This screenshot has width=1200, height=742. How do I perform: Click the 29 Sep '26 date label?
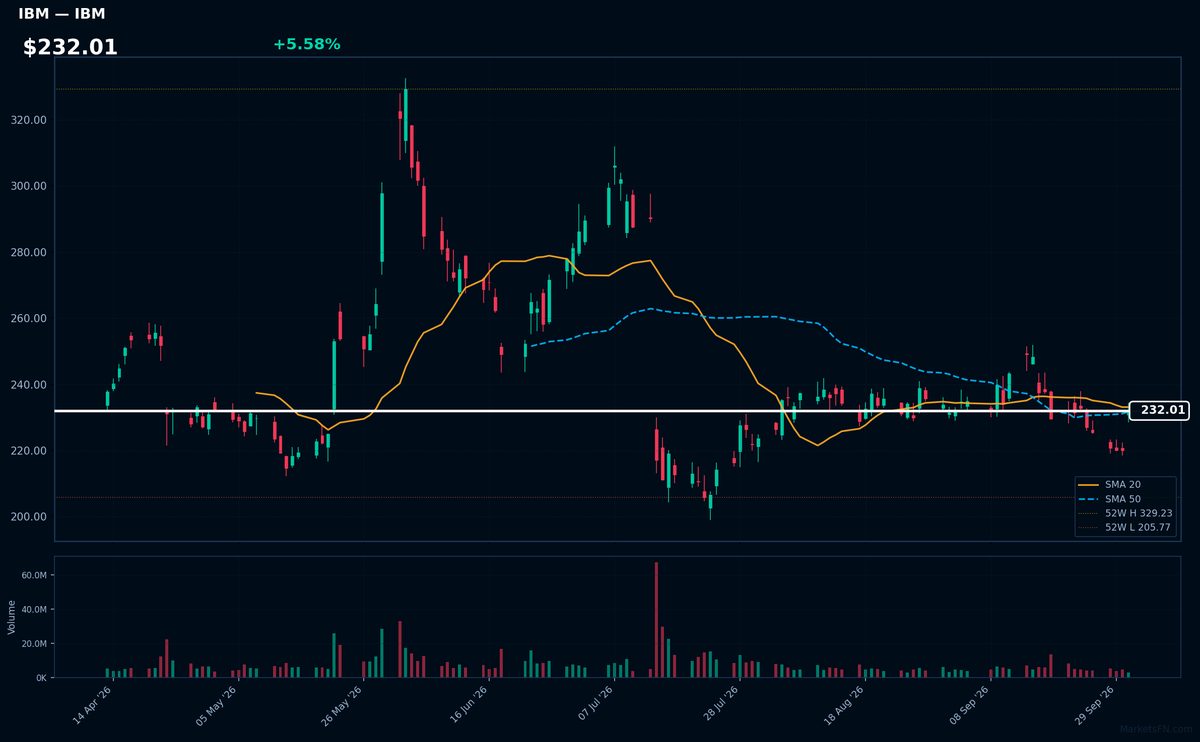(1094, 706)
